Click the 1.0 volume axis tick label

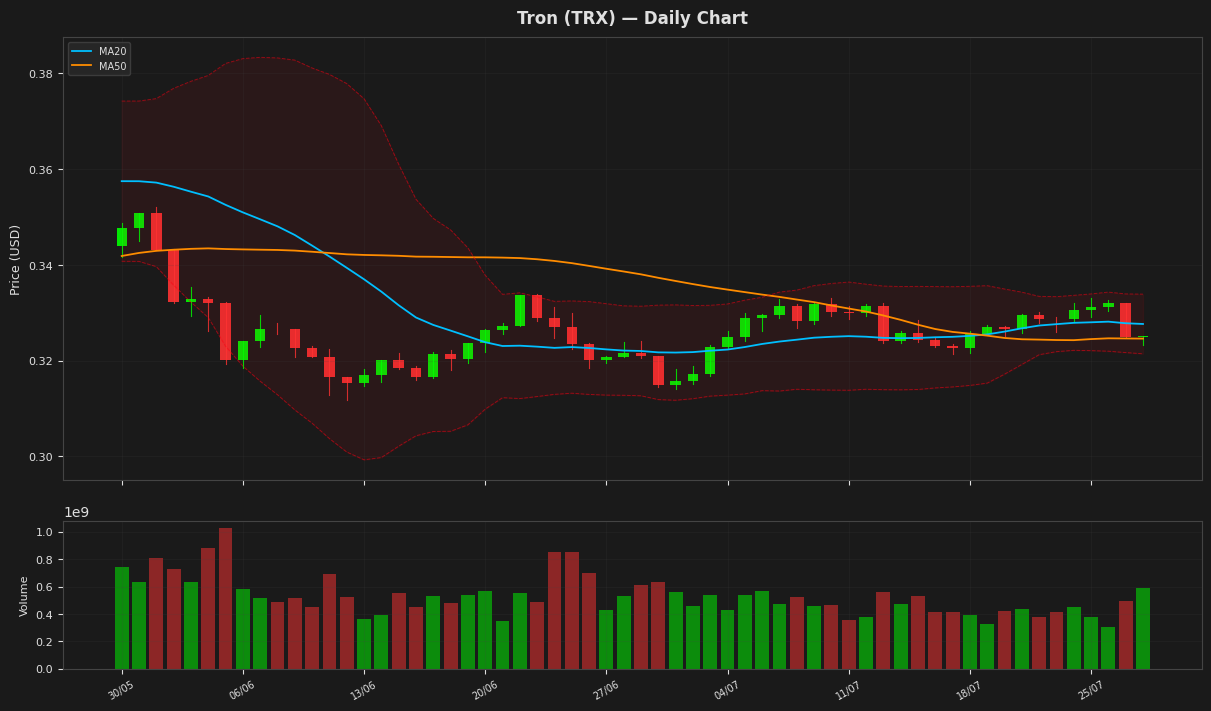pyautogui.click(x=46, y=532)
